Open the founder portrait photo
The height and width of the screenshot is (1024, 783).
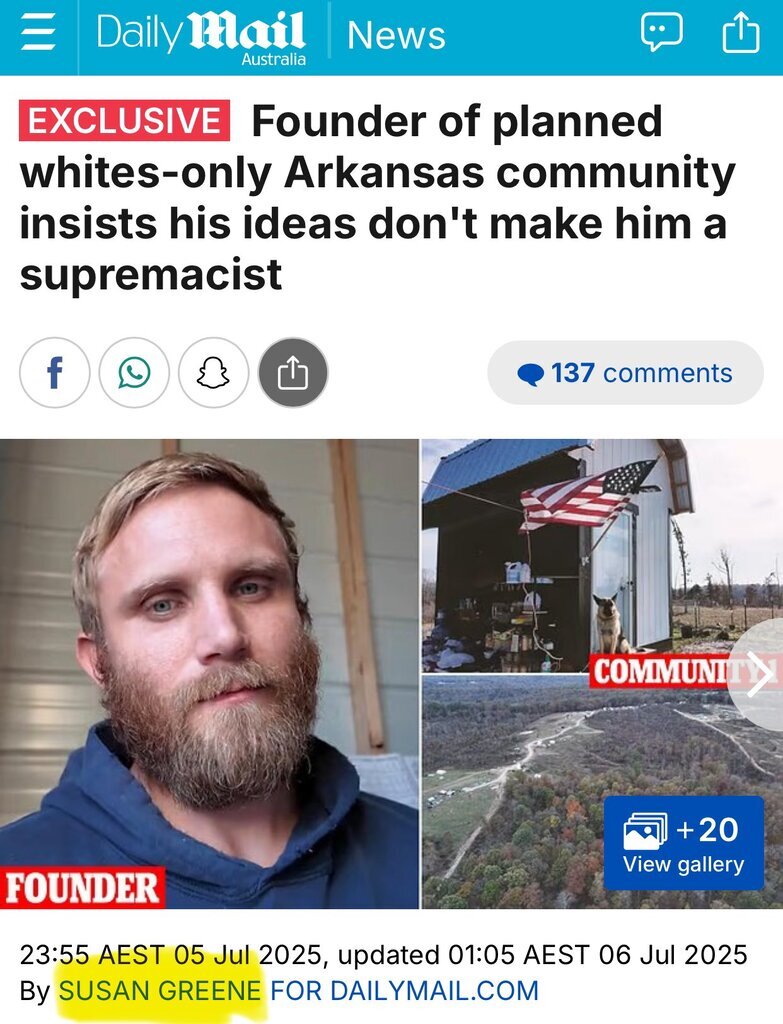pyautogui.click(x=209, y=673)
